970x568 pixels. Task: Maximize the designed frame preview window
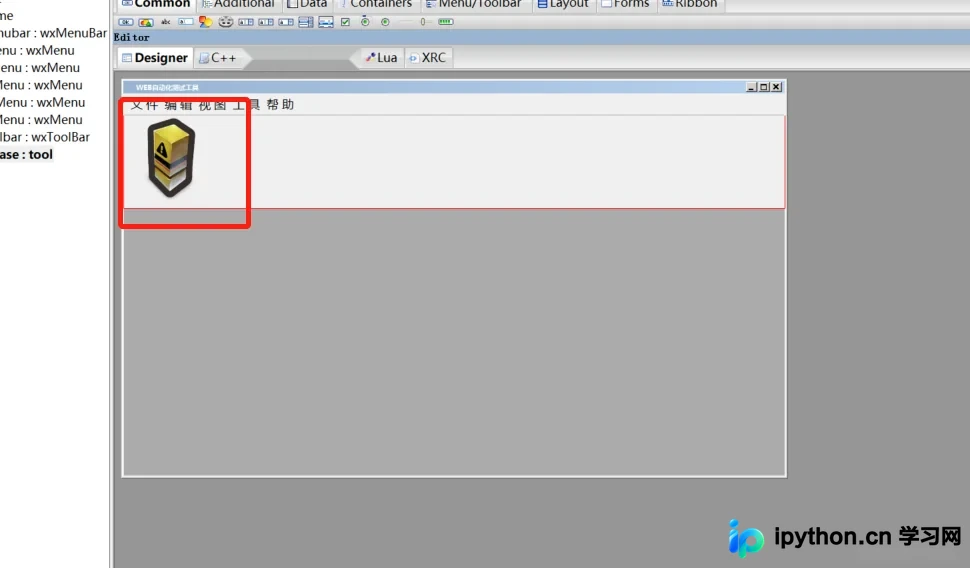[764, 87]
